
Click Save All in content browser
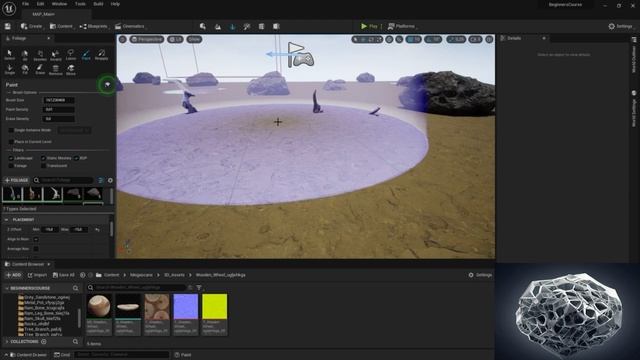point(64,275)
